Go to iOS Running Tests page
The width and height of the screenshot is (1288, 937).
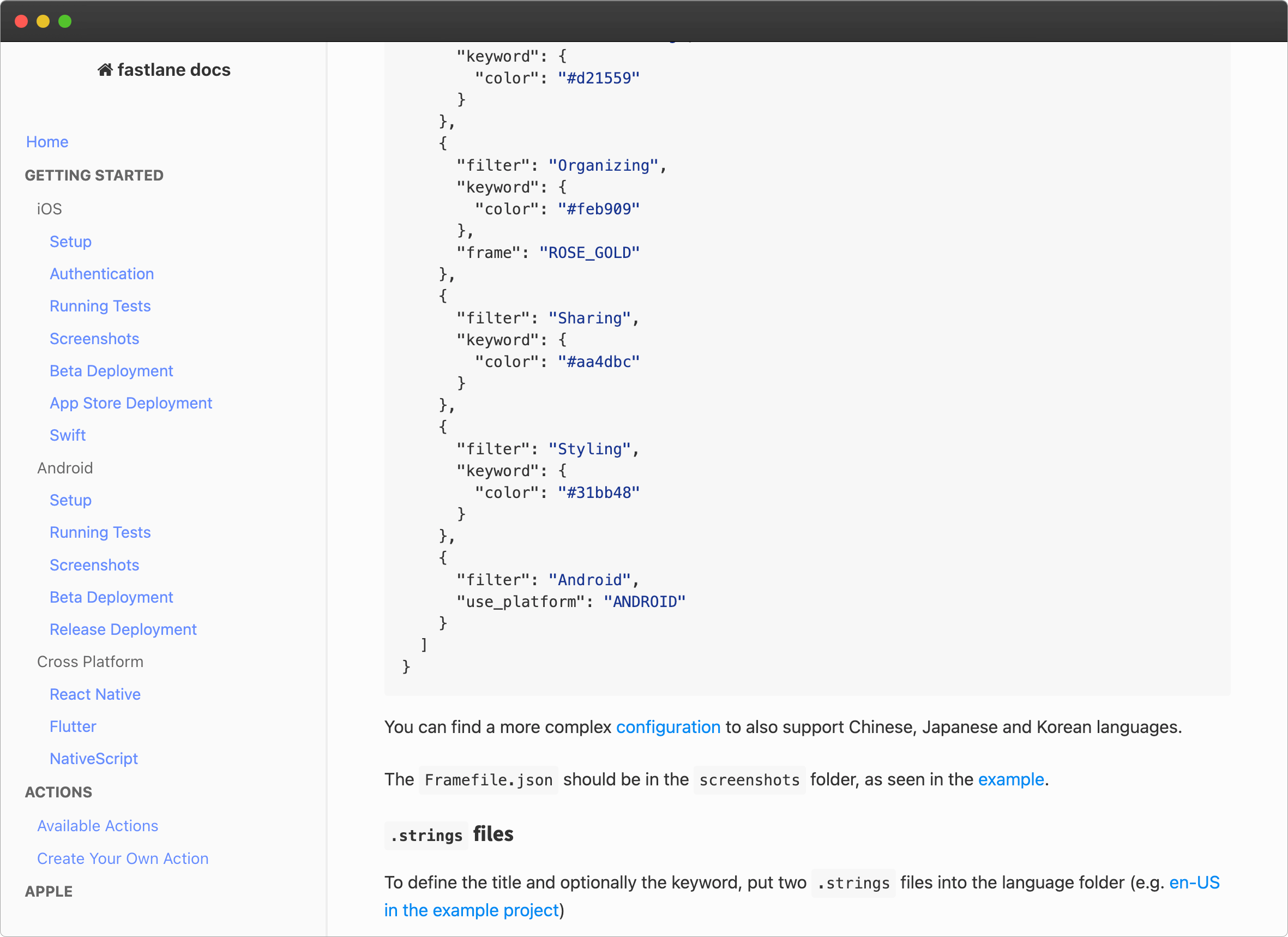click(x=100, y=306)
